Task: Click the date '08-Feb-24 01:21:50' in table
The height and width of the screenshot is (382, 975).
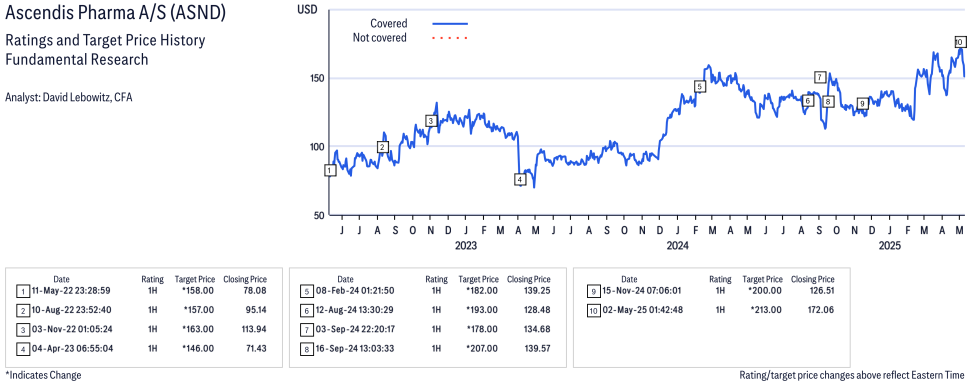Action: click(x=356, y=291)
